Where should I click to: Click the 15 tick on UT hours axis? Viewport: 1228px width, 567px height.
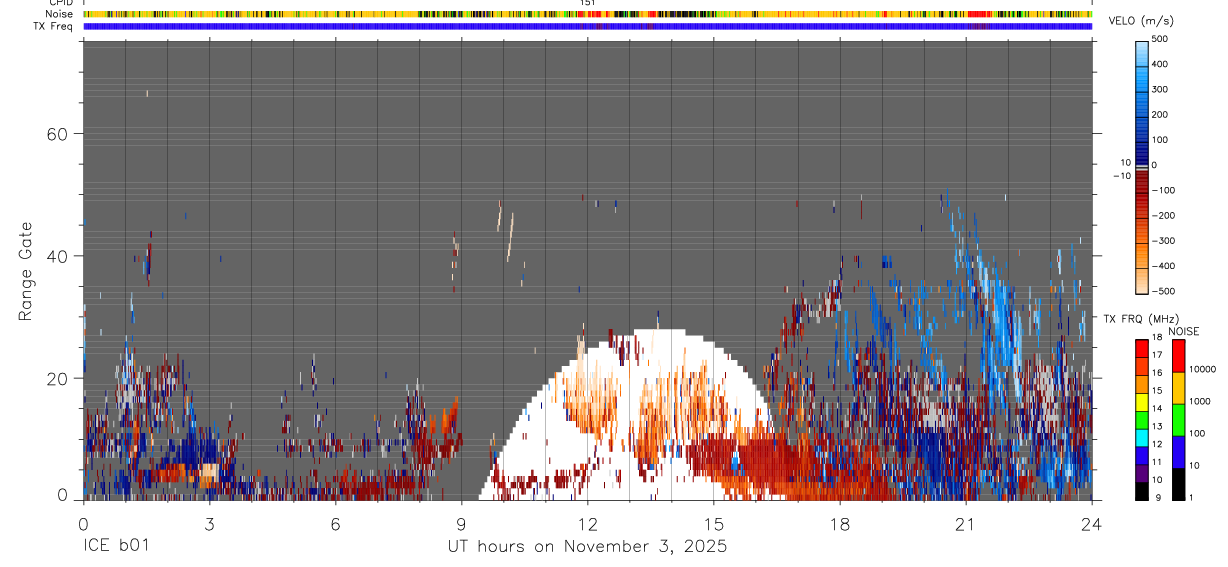[x=713, y=523]
